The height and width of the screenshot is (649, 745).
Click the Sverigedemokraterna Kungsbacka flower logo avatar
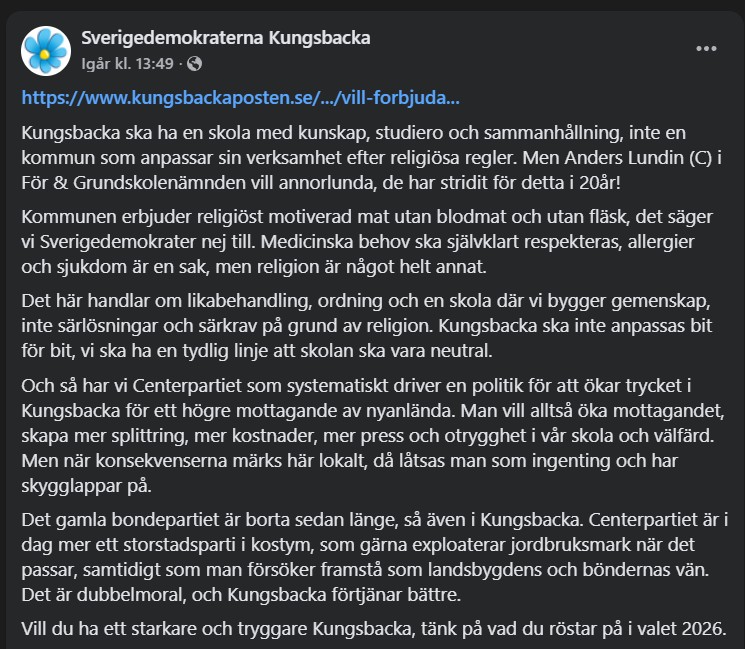[44, 49]
